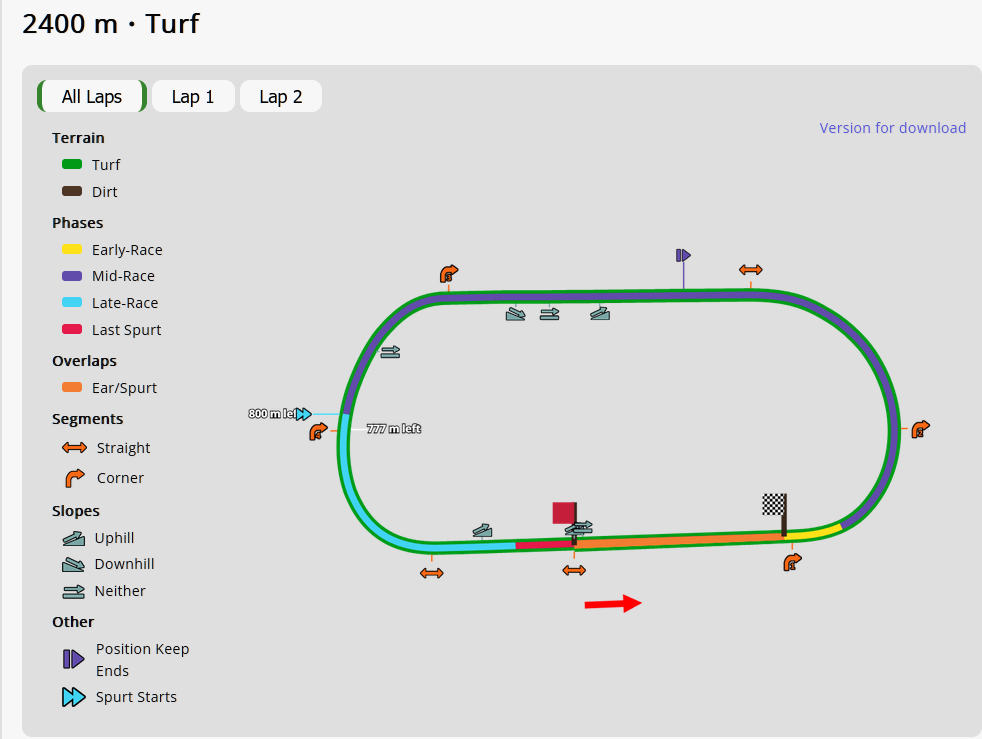The image size is (982, 739).
Task: Click the 2400 m · Turf heading
Action: pyautogui.click(x=111, y=24)
